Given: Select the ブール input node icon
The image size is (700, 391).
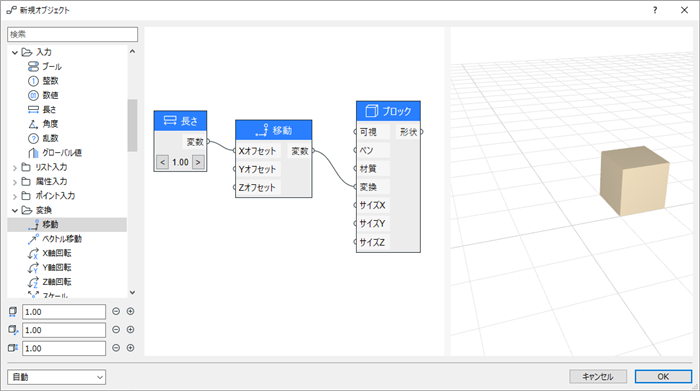Looking at the screenshot, I should [33, 67].
